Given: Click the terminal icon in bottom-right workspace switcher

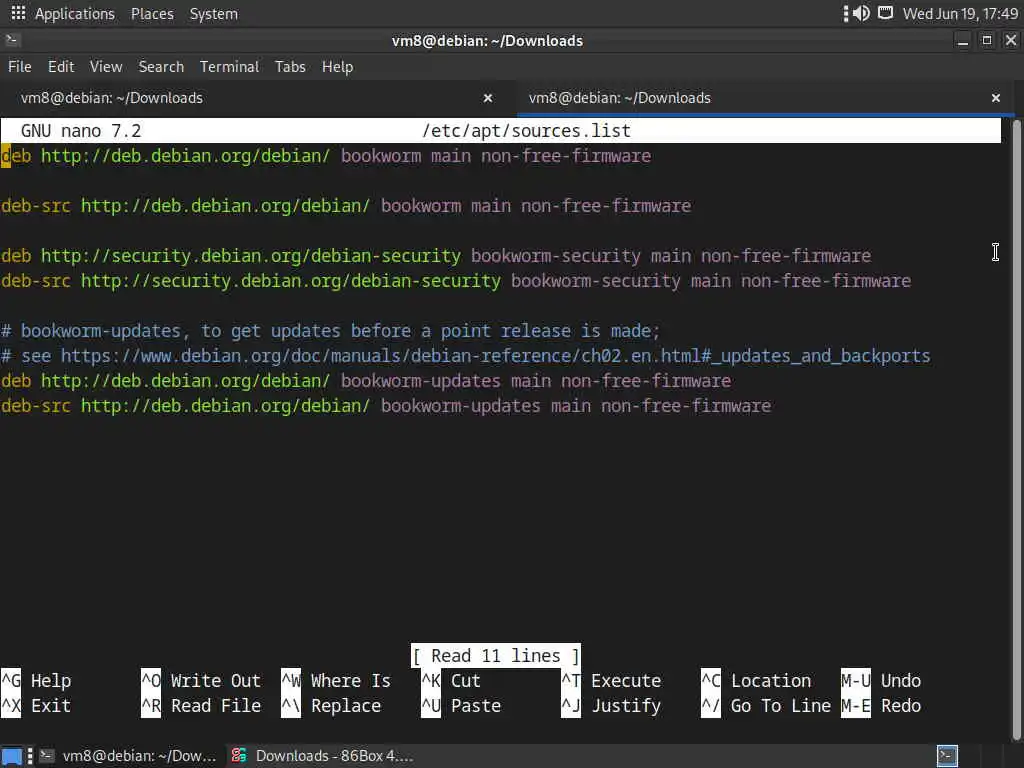Looking at the screenshot, I should (947, 756).
